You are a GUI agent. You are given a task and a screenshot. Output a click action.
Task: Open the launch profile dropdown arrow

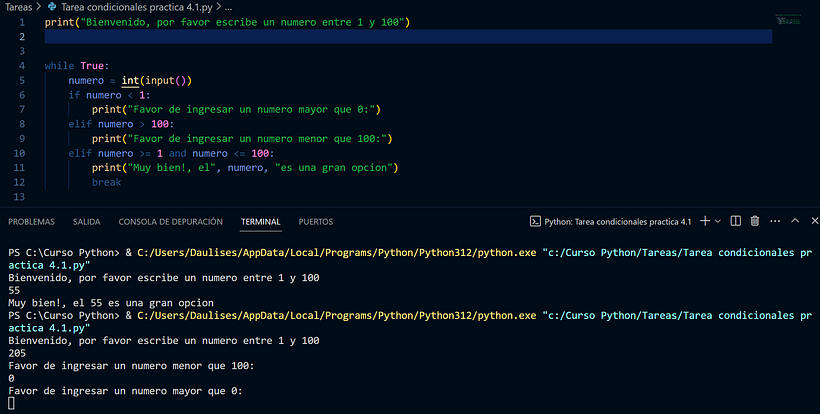(718, 221)
